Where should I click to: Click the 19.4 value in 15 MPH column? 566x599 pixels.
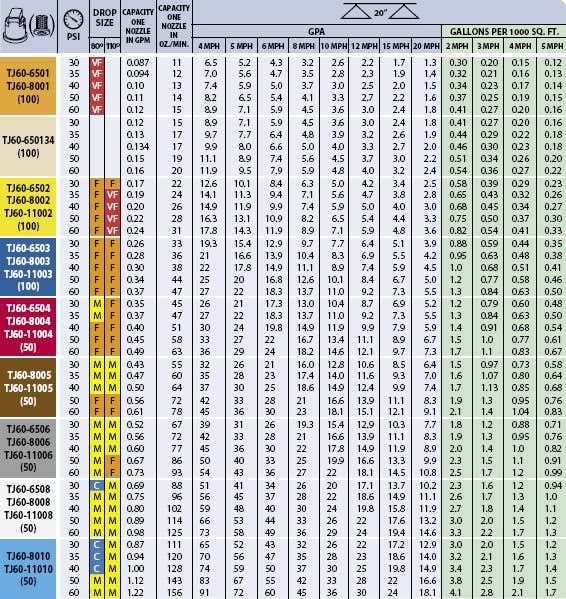pos(397,533)
